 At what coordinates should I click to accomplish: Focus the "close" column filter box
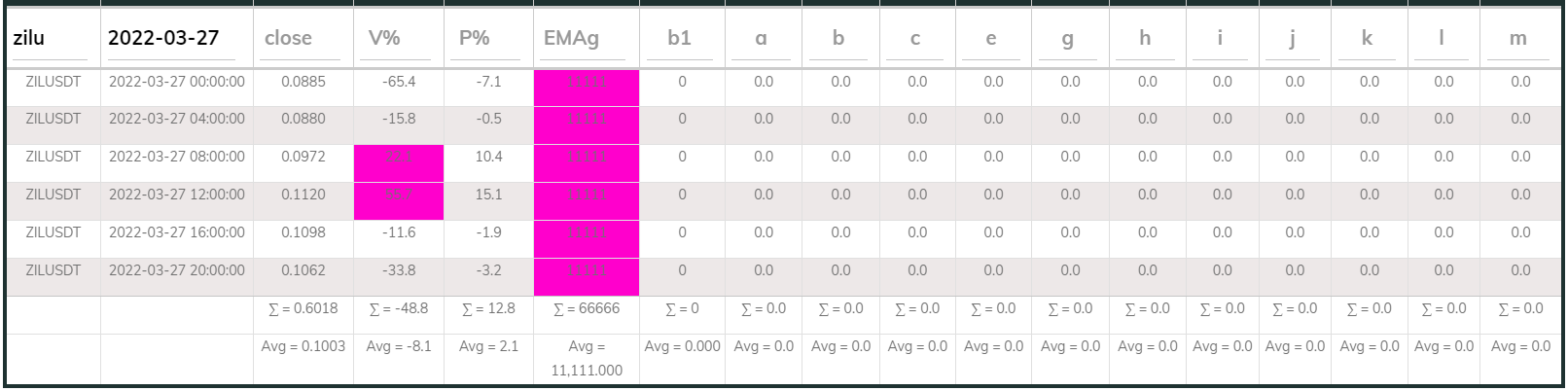(302, 39)
